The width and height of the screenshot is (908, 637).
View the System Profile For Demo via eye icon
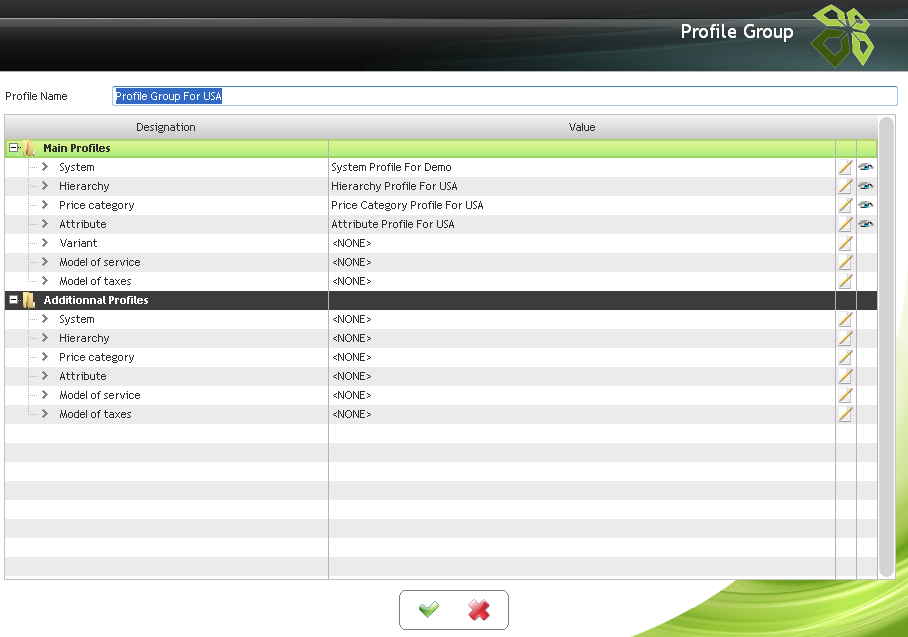click(x=866, y=167)
